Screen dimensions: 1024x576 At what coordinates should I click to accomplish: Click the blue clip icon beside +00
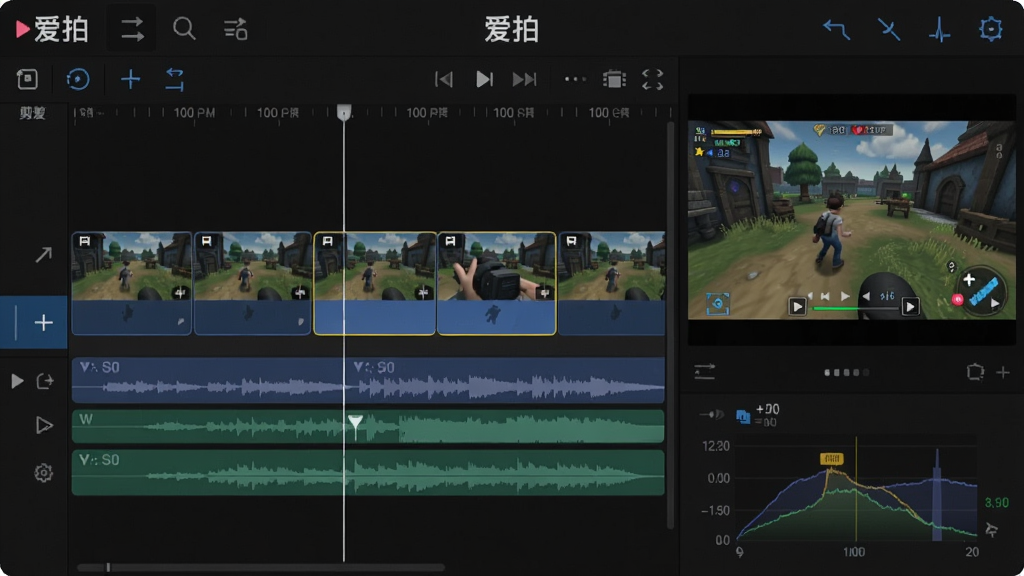743,416
